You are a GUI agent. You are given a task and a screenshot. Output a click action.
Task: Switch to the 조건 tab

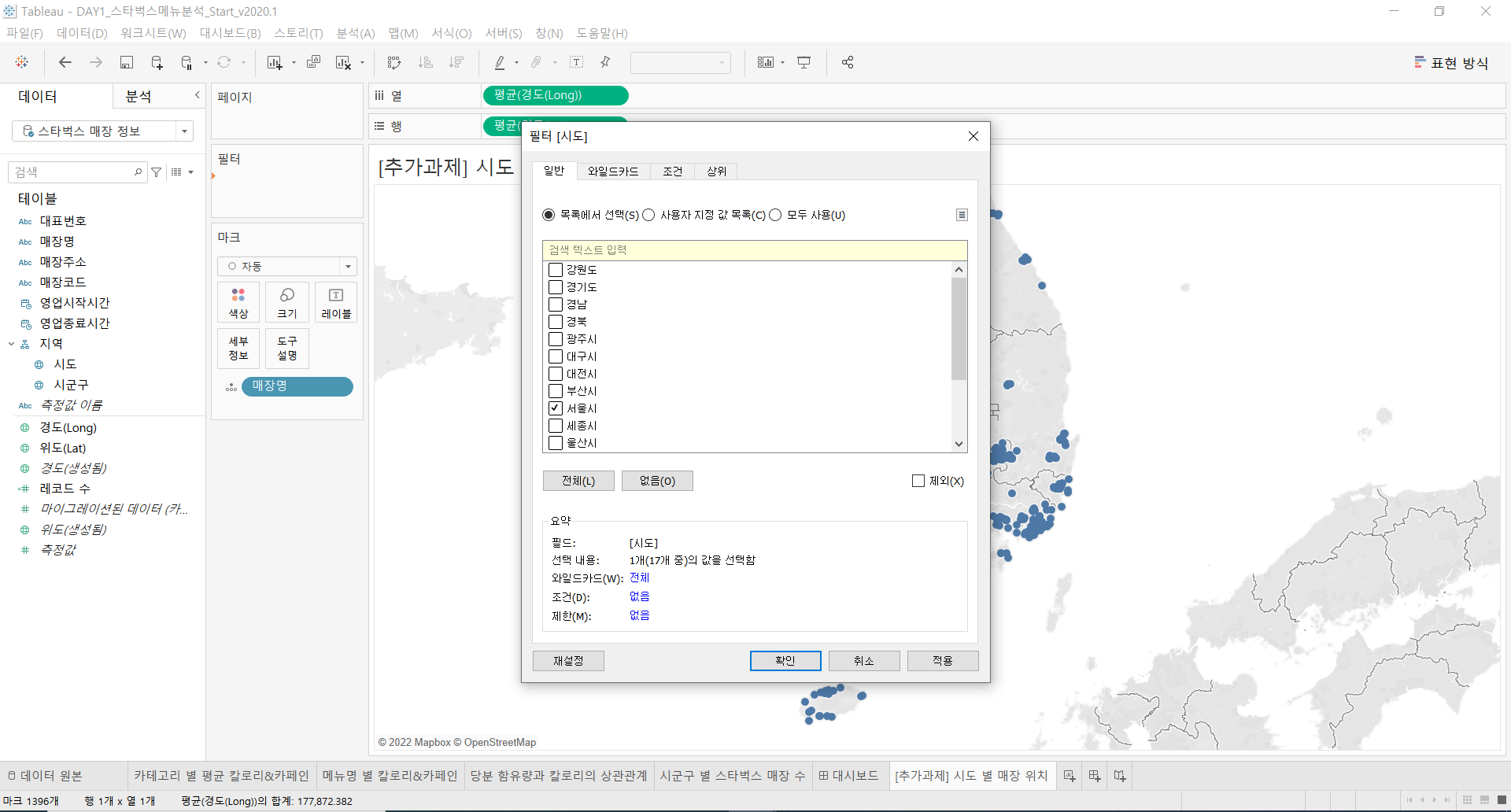pyautogui.click(x=672, y=171)
